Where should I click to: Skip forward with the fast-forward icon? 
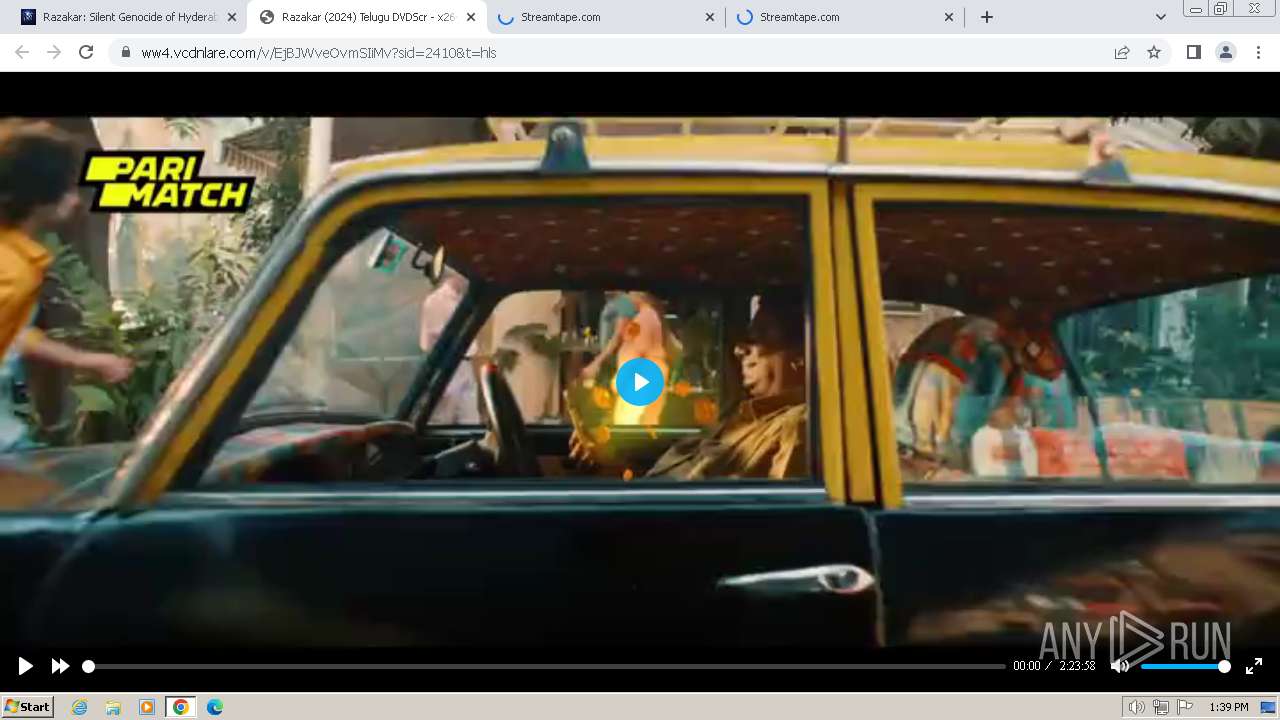60,666
